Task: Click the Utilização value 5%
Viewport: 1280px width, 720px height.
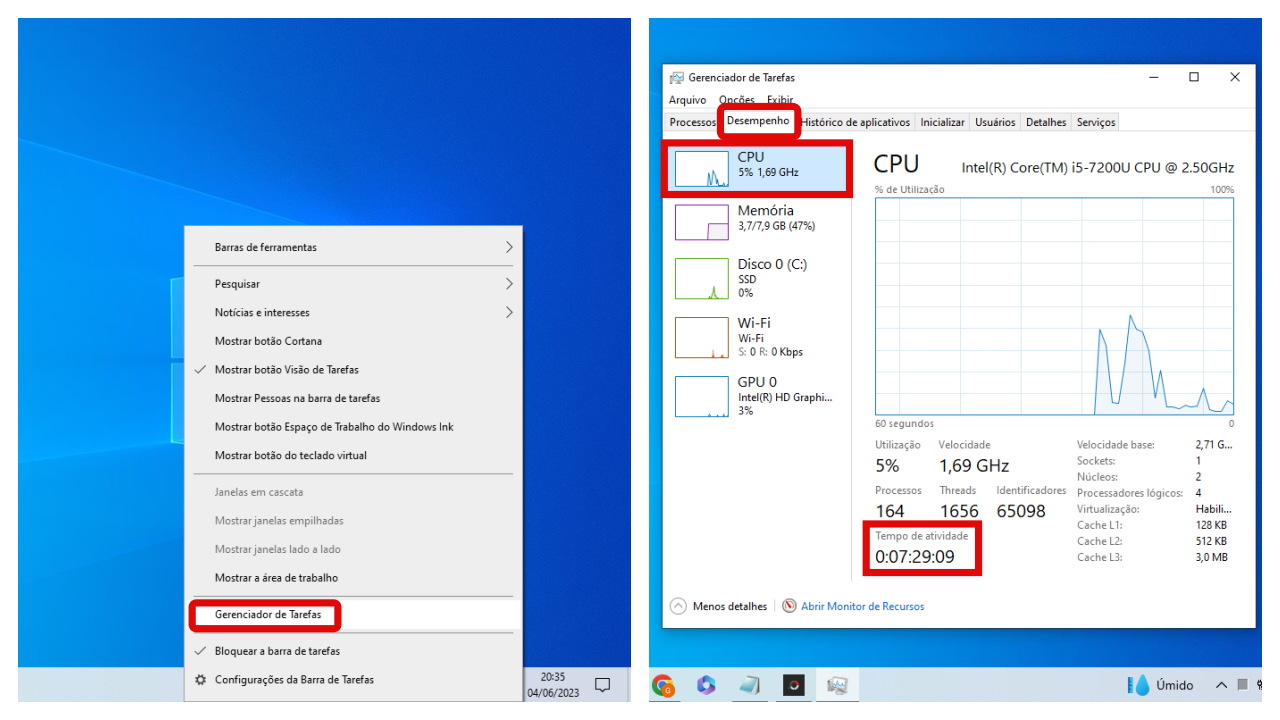Action: pyautogui.click(x=887, y=466)
